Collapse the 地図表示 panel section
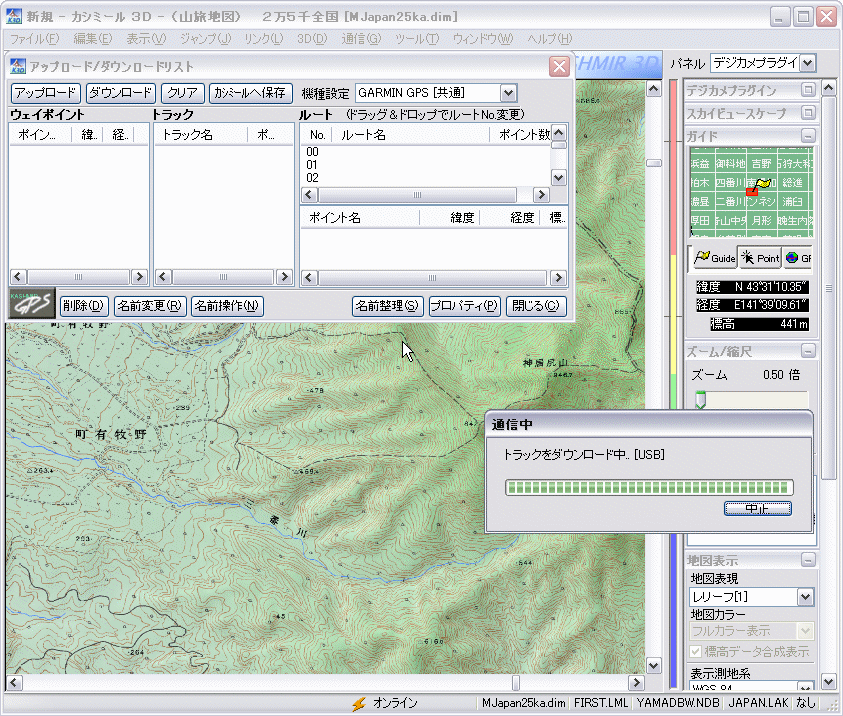This screenshot has height=716, width=843. tap(808, 560)
